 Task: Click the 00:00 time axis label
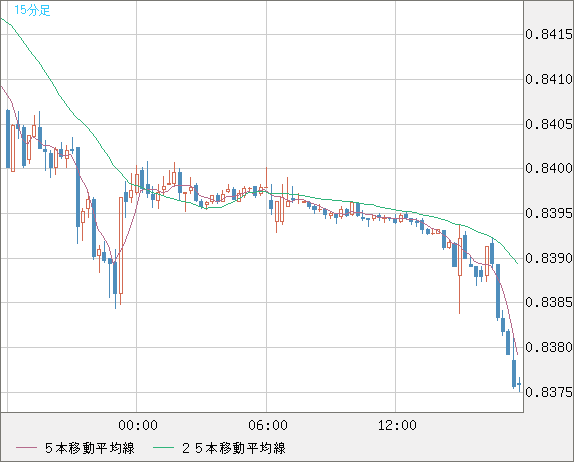coord(138,425)
